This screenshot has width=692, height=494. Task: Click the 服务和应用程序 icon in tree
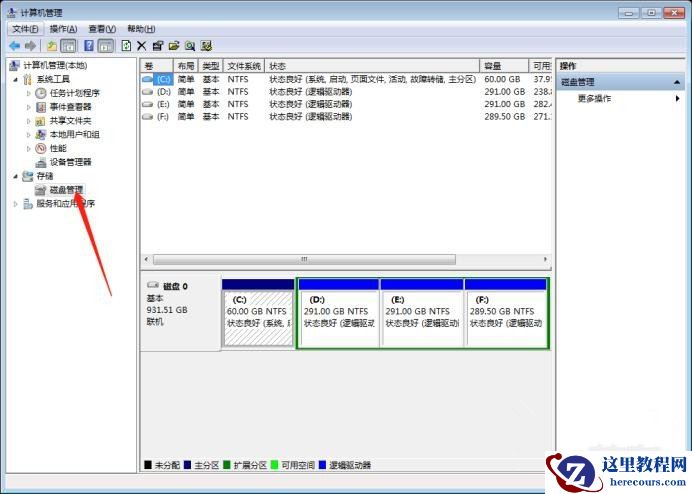click(x=27, y=204)
